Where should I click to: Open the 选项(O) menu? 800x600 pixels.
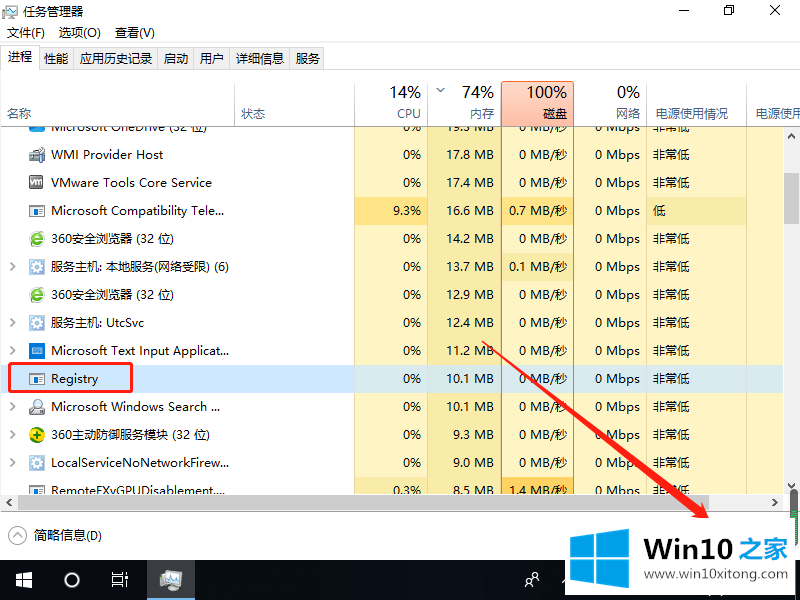(x=79, y=33)
